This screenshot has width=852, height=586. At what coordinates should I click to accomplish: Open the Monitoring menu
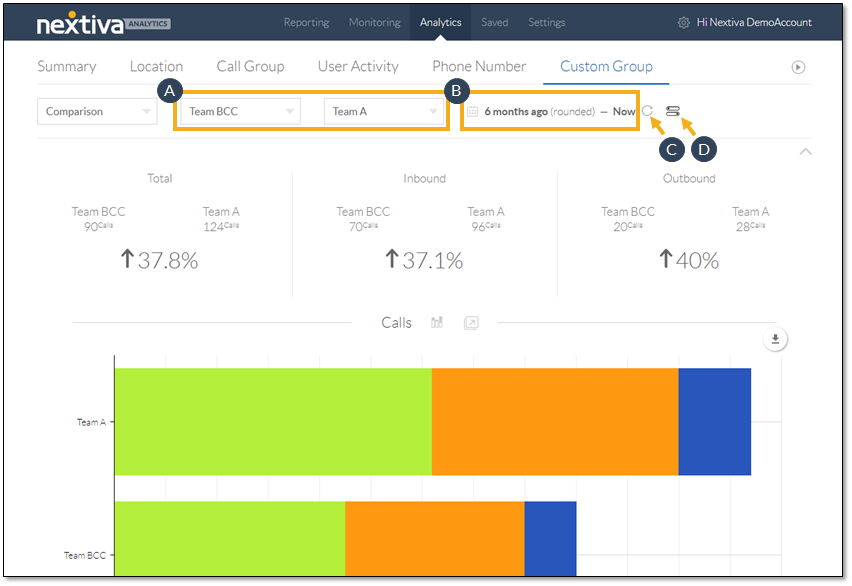(x=374, y=23)
